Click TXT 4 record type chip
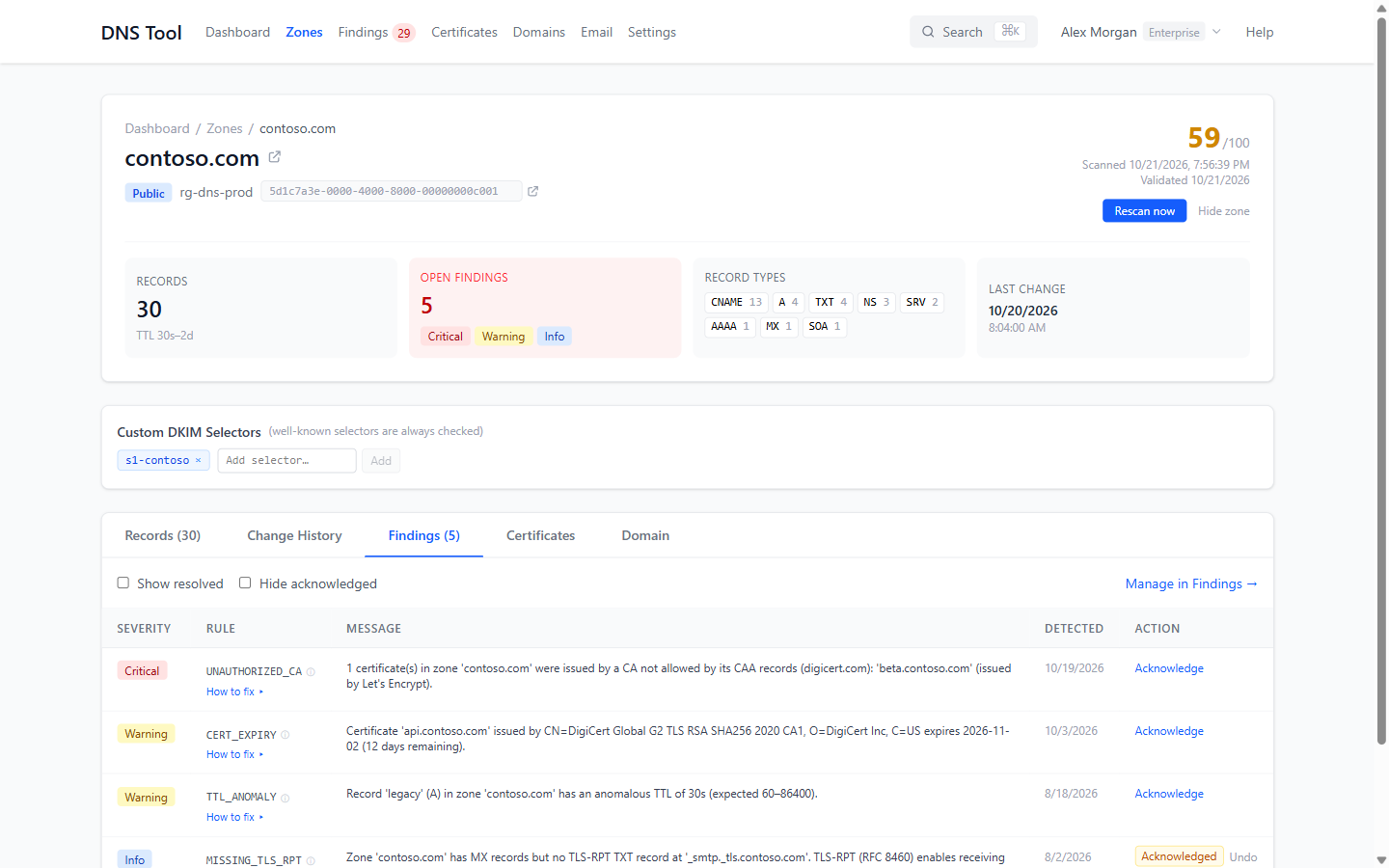Image resolution: width=1389 pixels, height=868 pixels. pos(831,303)
